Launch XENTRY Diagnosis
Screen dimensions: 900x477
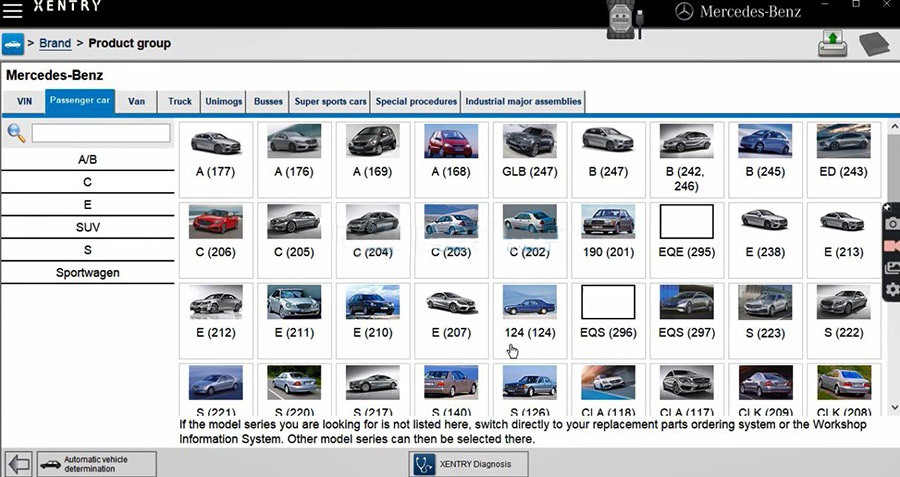coord(468,464)
